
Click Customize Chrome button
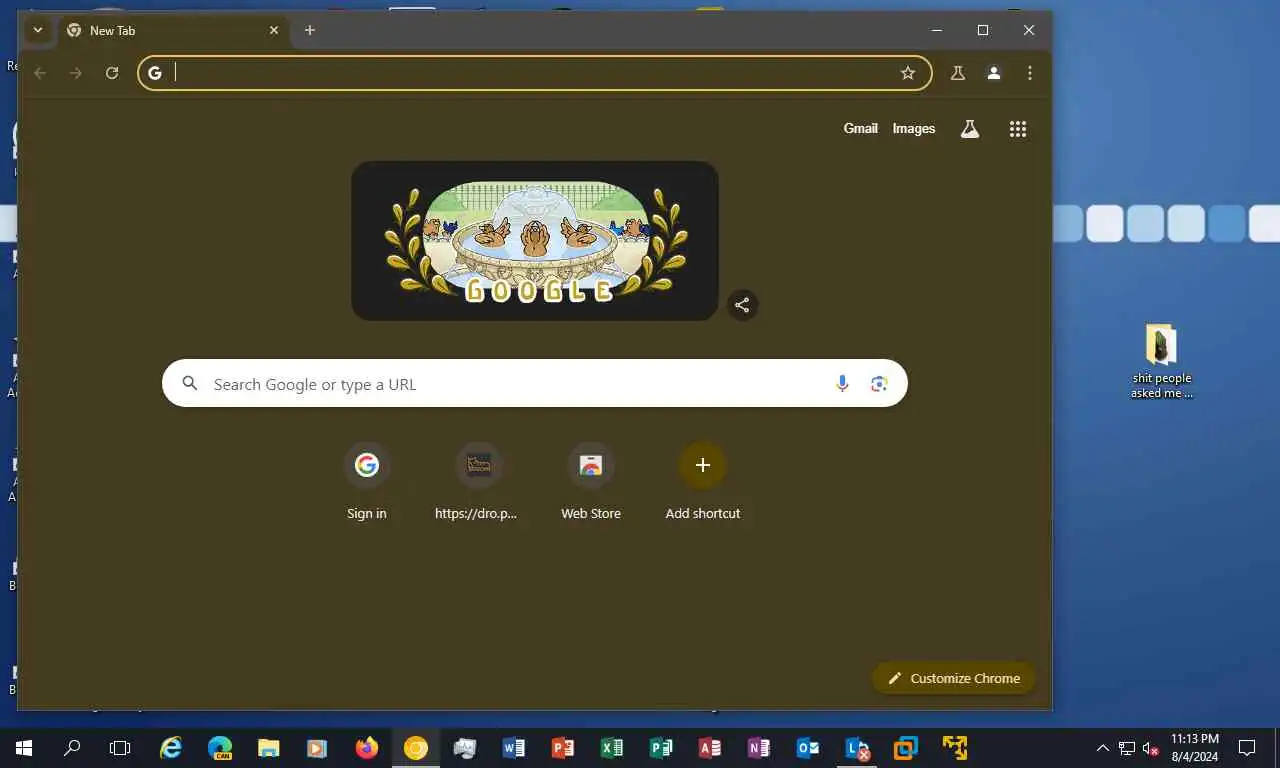(953, 678)
